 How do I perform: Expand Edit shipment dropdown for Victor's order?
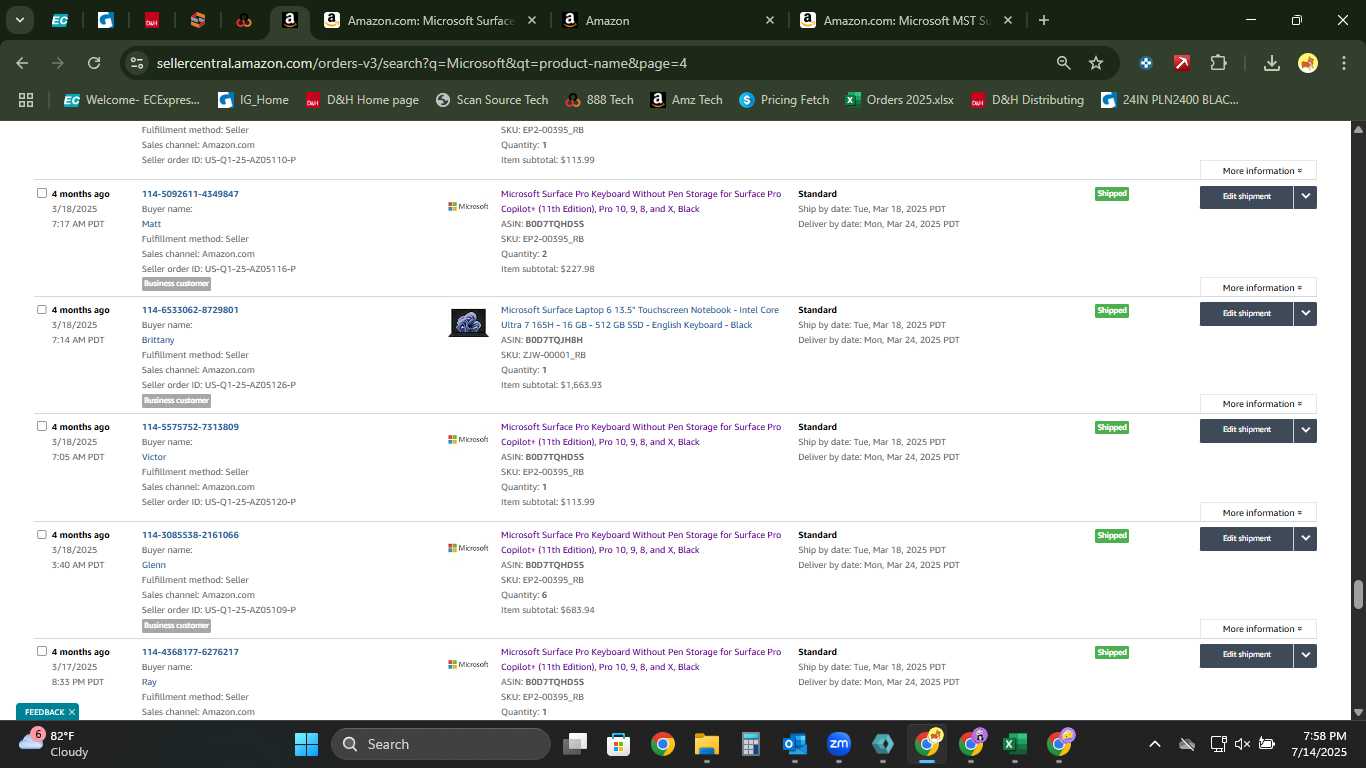point(1305,430)
